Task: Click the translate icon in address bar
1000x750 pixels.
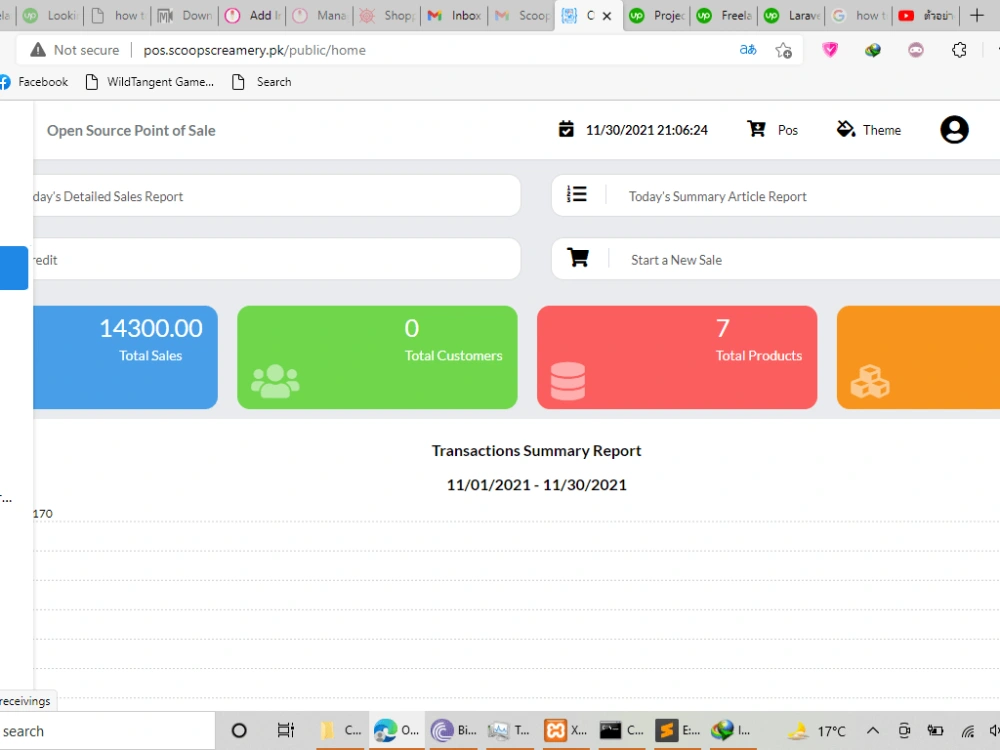Action: [x=748, y=50]
